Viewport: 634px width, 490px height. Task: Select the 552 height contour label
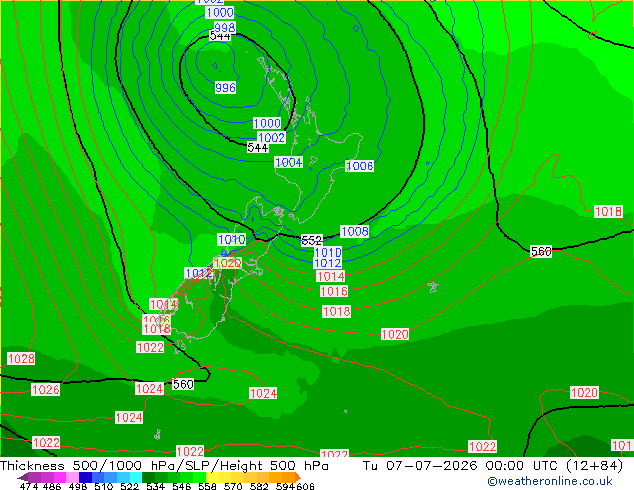click(x=312, y=241)
